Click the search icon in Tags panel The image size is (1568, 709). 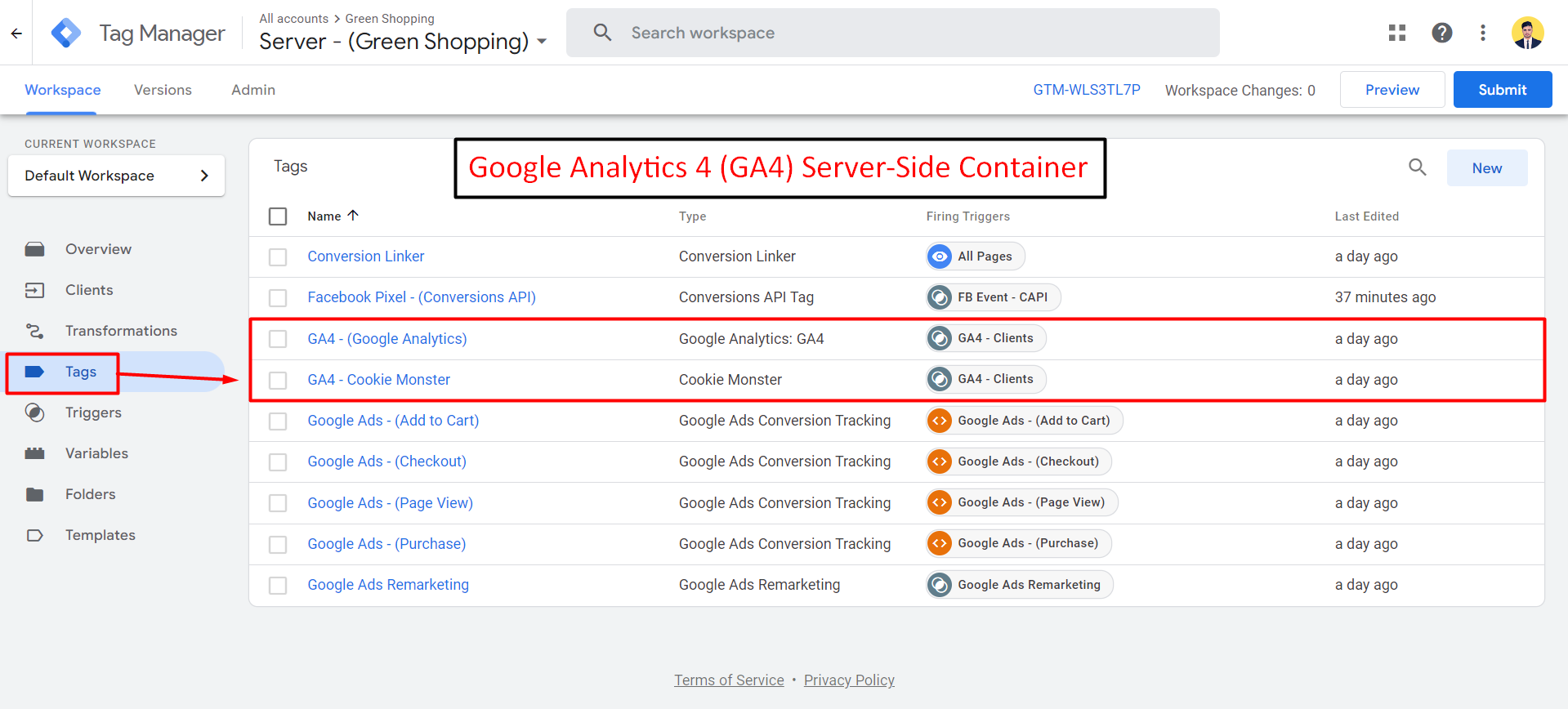point(1417,167)
